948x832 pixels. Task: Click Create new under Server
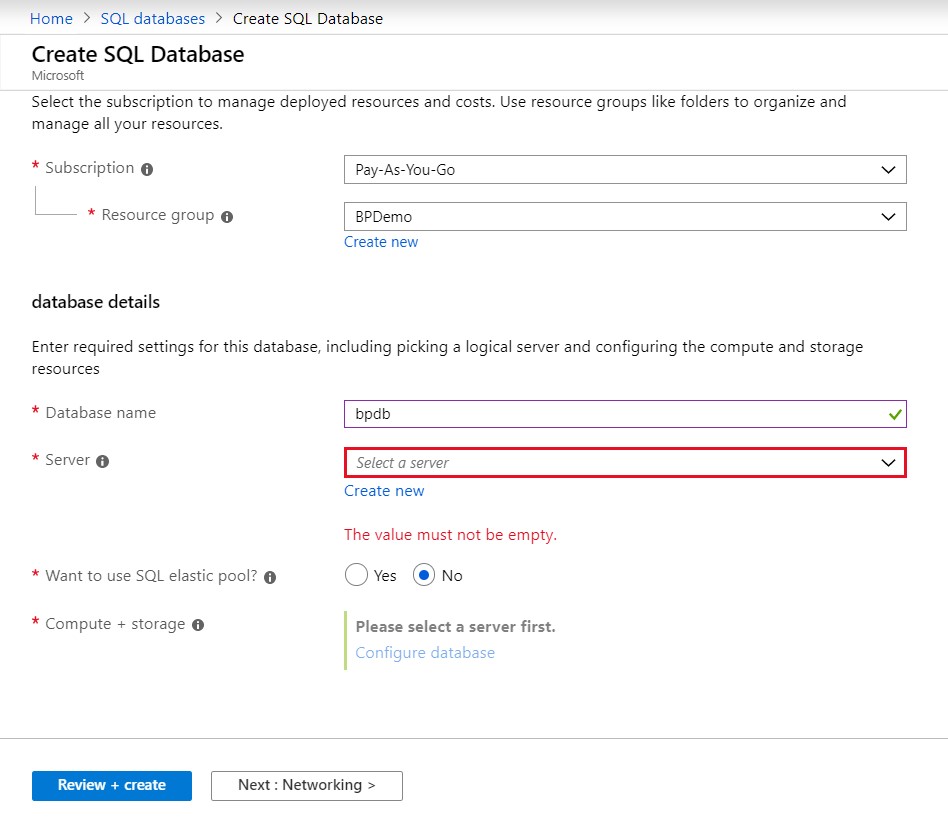pos(384,491)
